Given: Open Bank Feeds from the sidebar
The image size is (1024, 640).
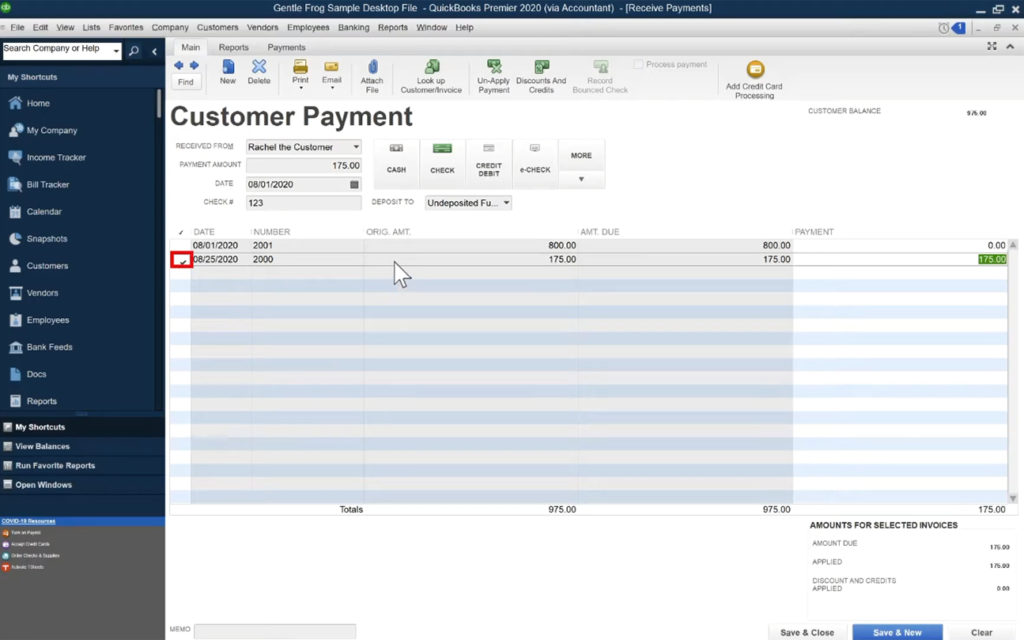Looking at the screenshot, I should pyautogui.click(x=48, y=346).
